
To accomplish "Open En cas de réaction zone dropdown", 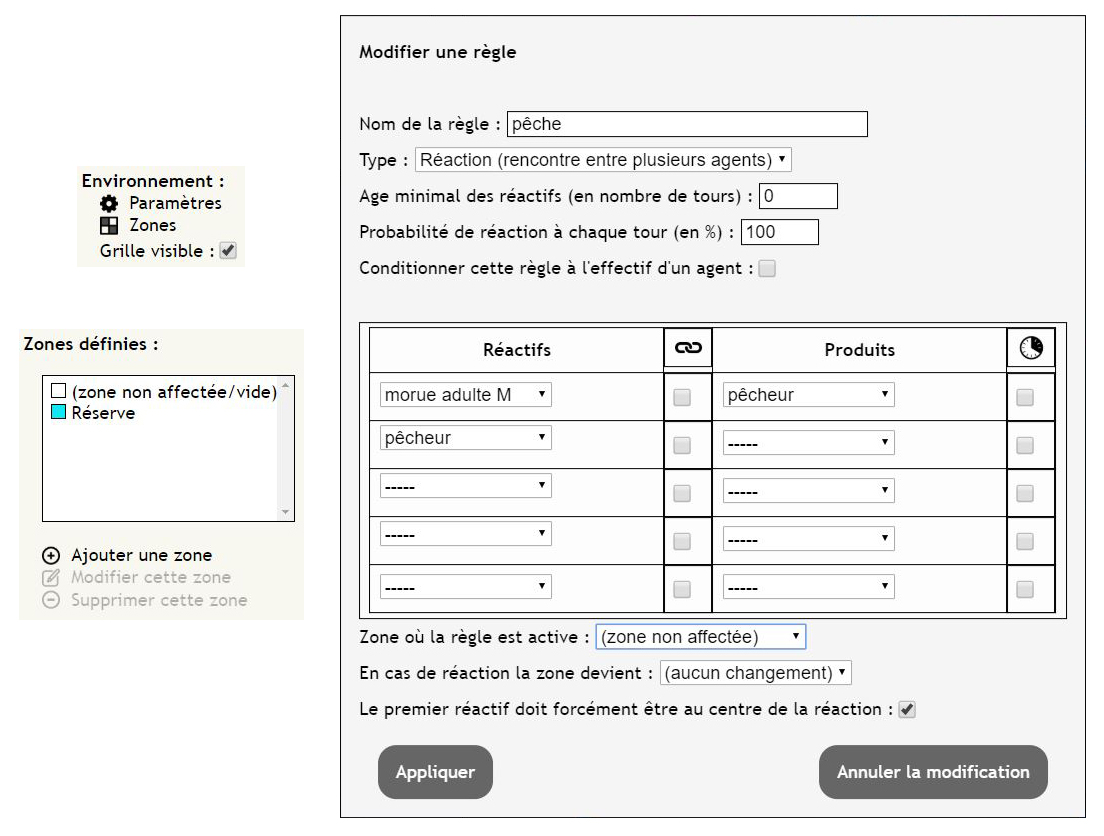I will 755,673.
